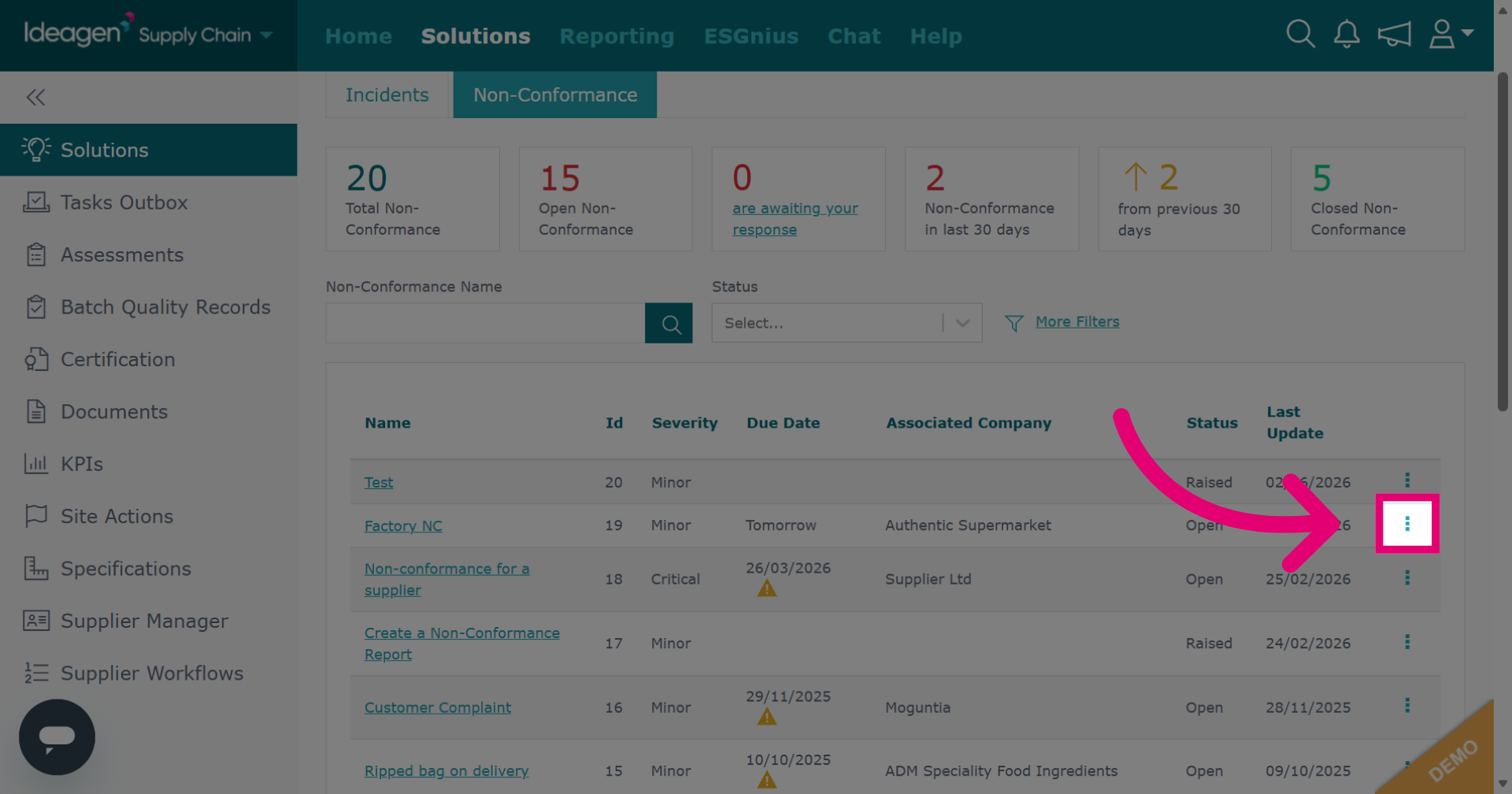
Task: Click the announcements megaphone icon
Action: coord(1394,35)
